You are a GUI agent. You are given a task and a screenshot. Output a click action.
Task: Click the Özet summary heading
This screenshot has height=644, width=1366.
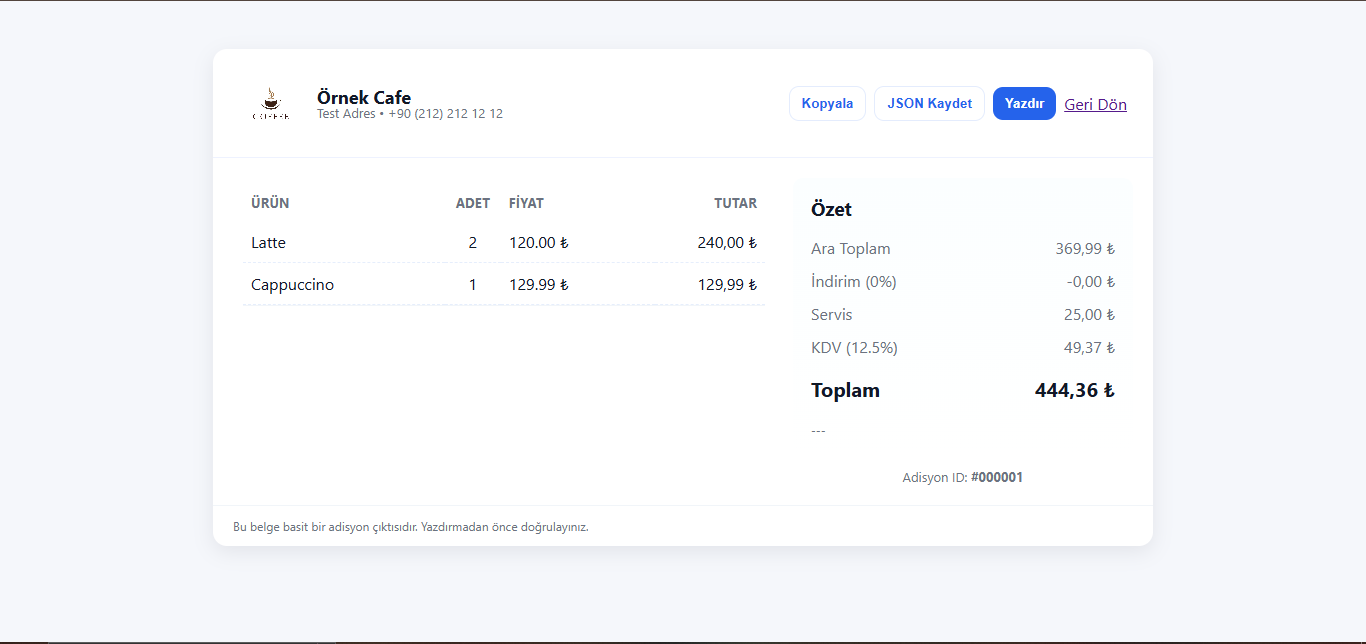(x=831, y=210)
